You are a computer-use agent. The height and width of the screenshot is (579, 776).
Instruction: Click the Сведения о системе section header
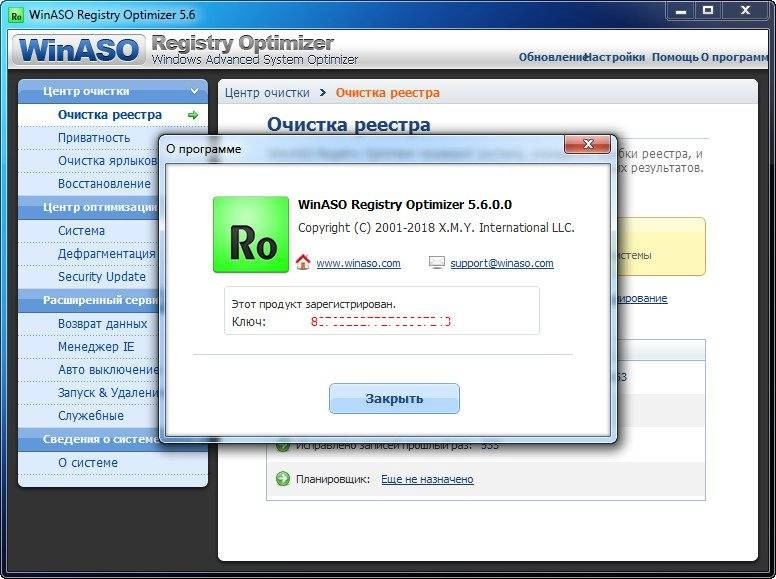pos(89,439)
